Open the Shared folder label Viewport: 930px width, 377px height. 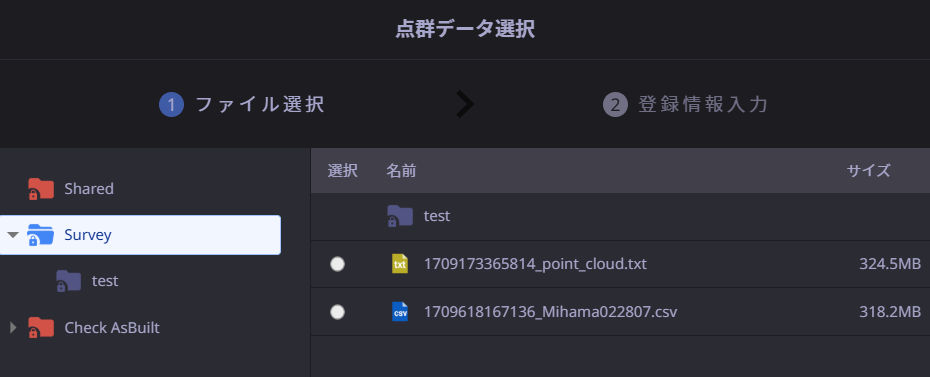[89, 189]
